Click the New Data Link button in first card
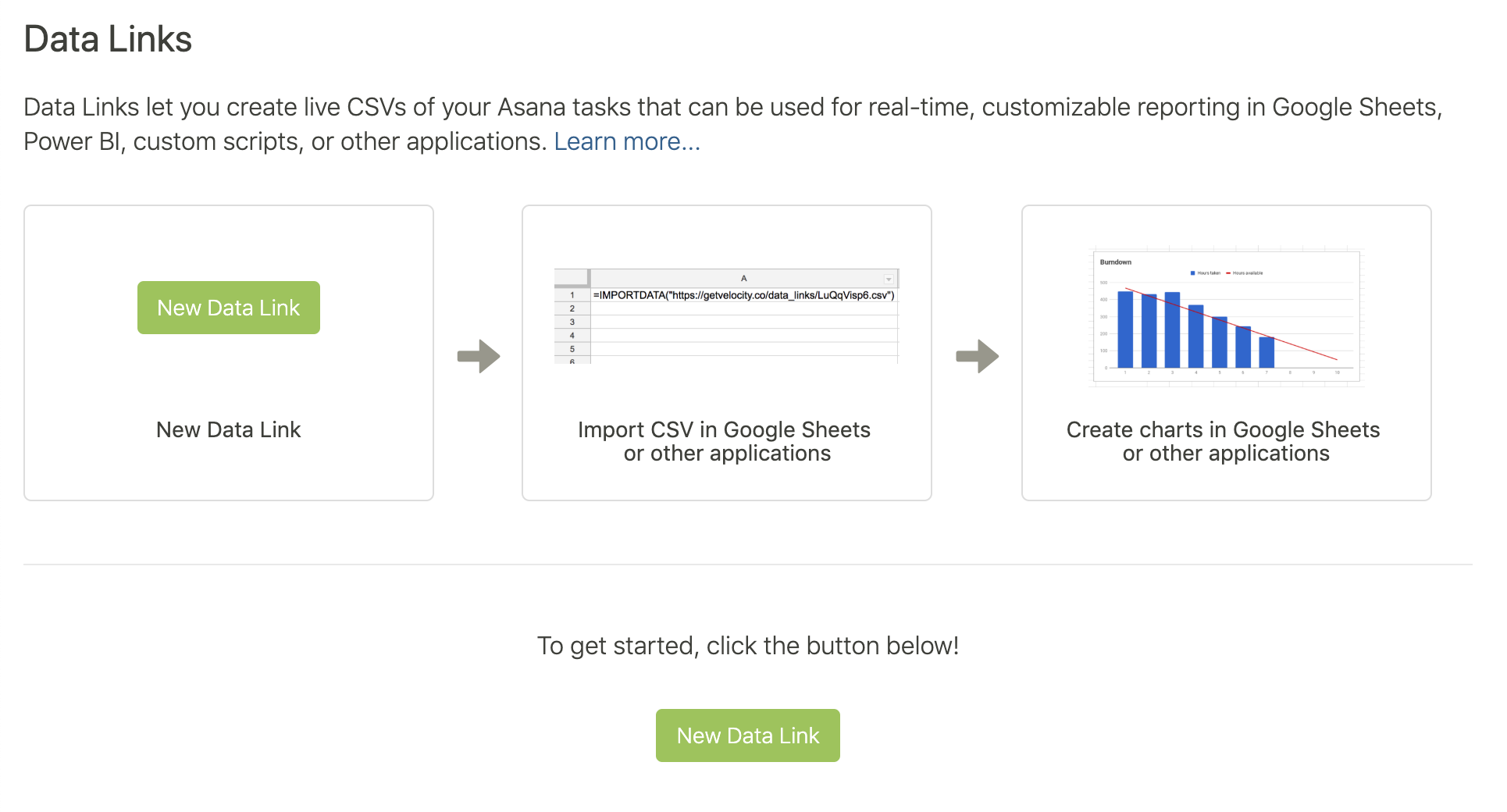Image resolution: width=1507 pixels, height=812 pixels. click(228, 308)
